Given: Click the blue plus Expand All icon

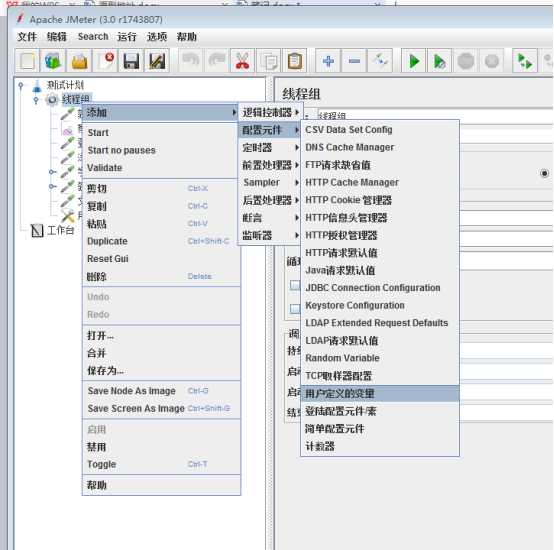Looking at the screenshot, I should [x=328, y=61].
